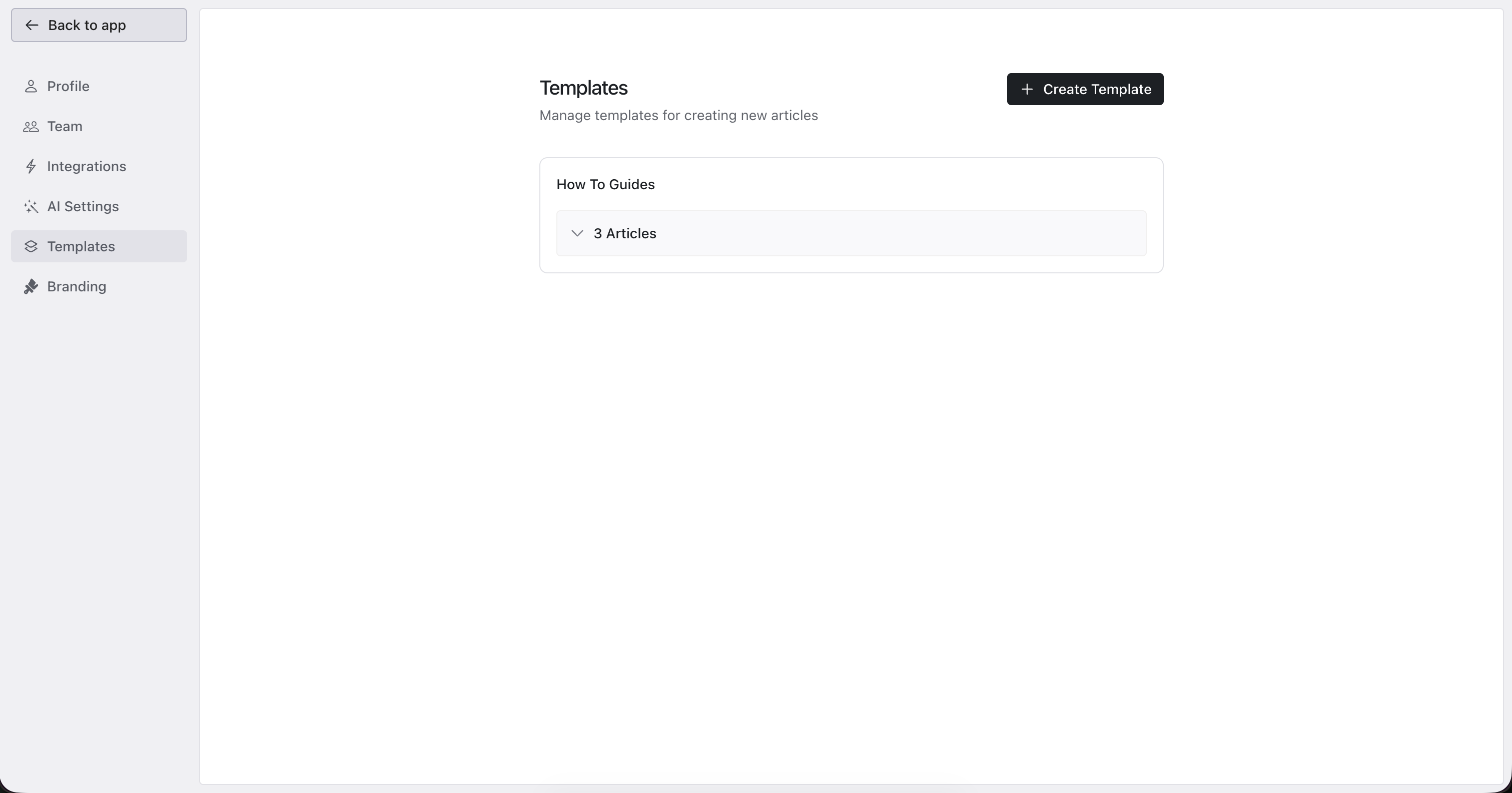Select Templates in the sidebar
This screenshot has height=793, width=1512.
(x=99, y=246)
